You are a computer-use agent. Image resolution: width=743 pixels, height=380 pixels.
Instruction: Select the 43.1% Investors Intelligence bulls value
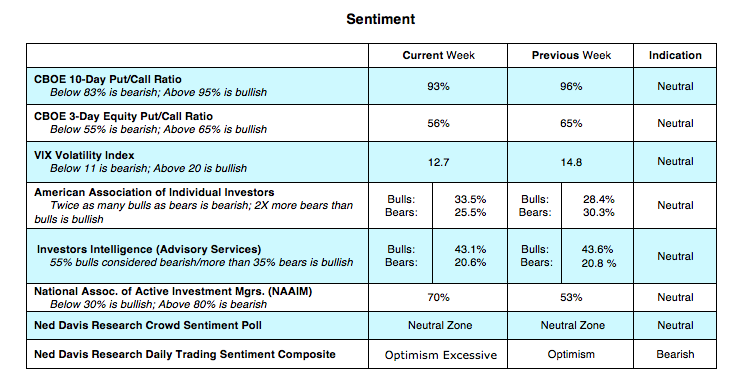470,249
